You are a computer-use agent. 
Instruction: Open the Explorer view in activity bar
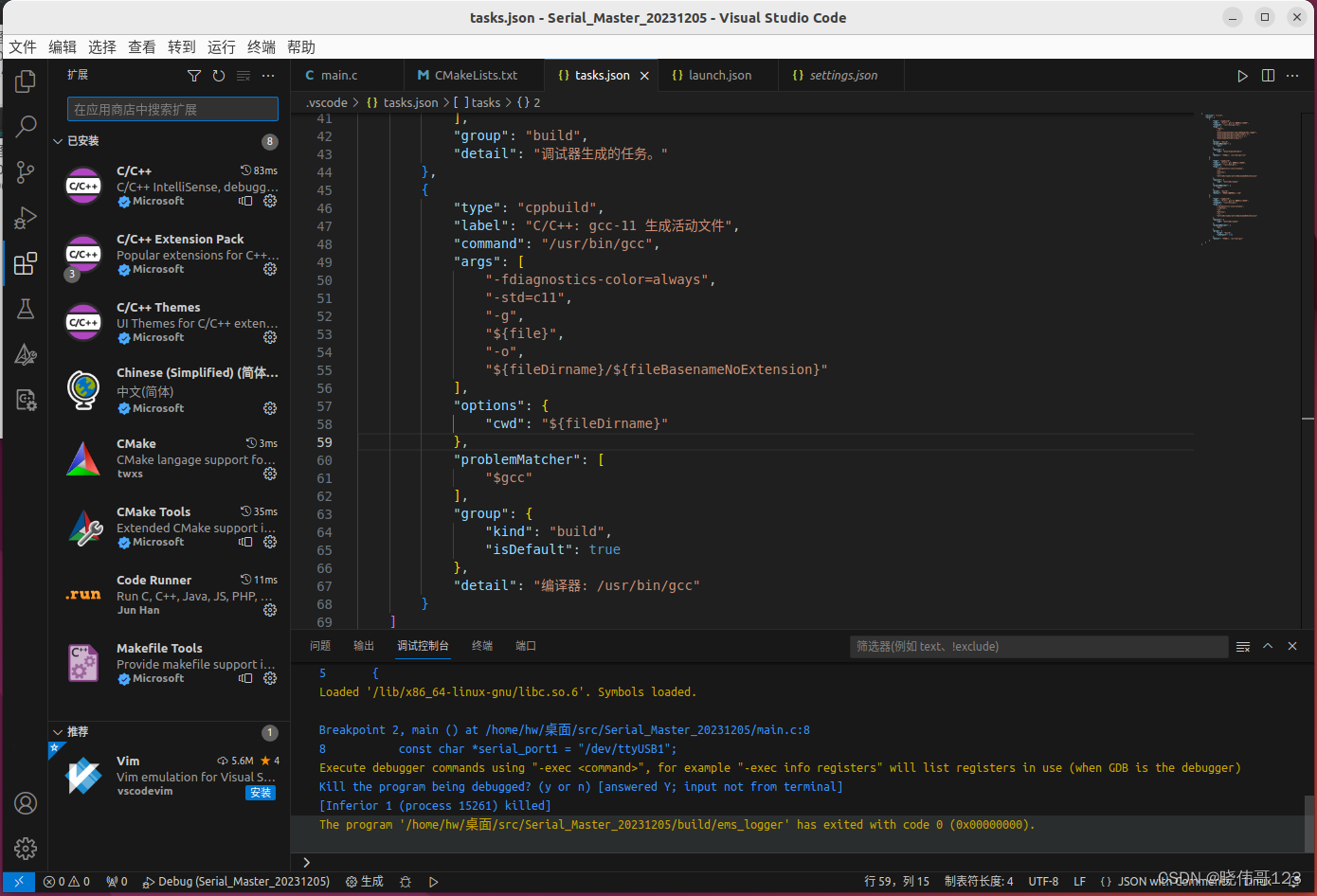click(26, 82)
